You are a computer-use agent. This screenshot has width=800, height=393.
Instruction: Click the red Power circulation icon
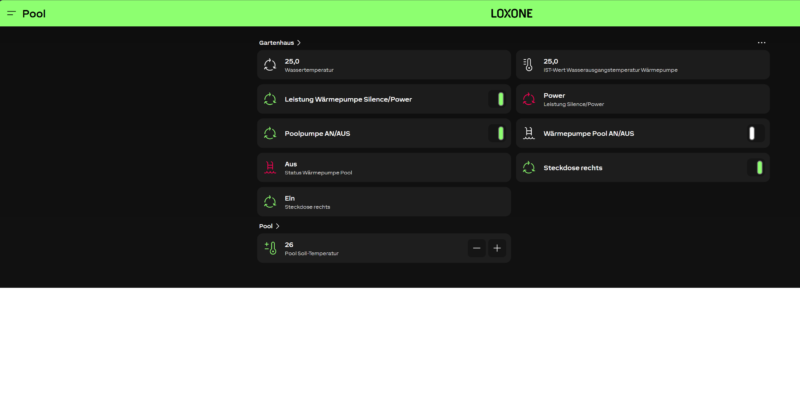(529, 99)
